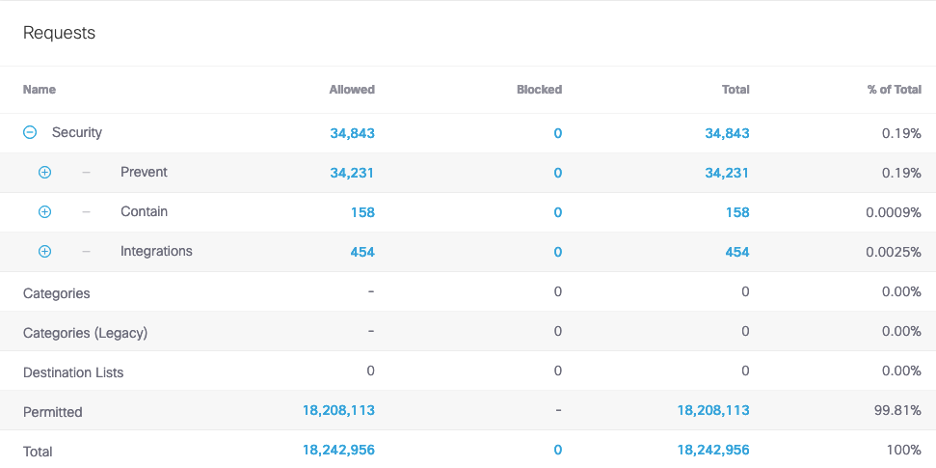The image size is (936, 468).
Task: Open Integrations total column value 454
Action: coord(737,252)
